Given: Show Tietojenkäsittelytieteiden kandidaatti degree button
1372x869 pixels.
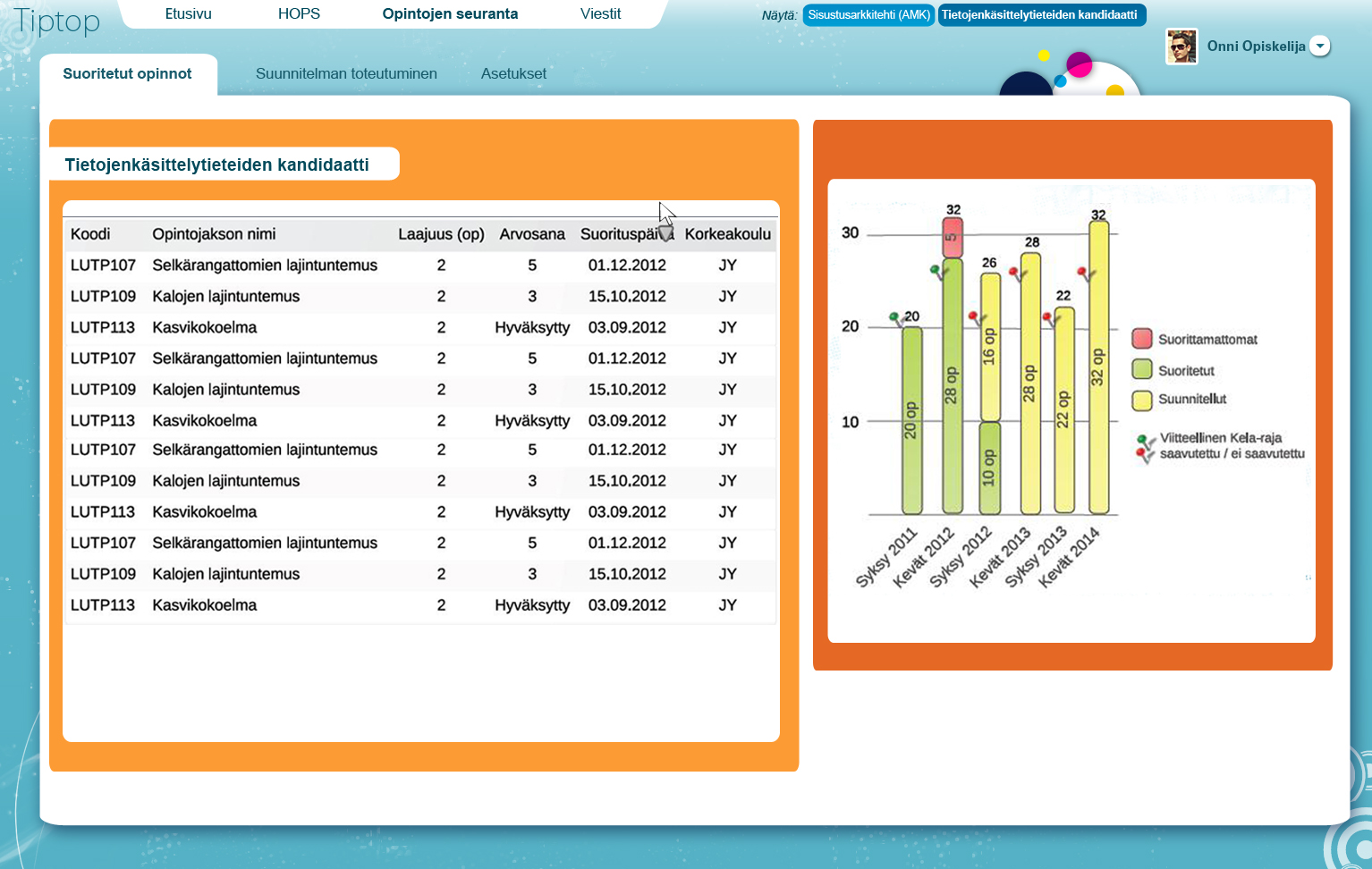Looking at the screenshot, I should (x=1042, y=15).
